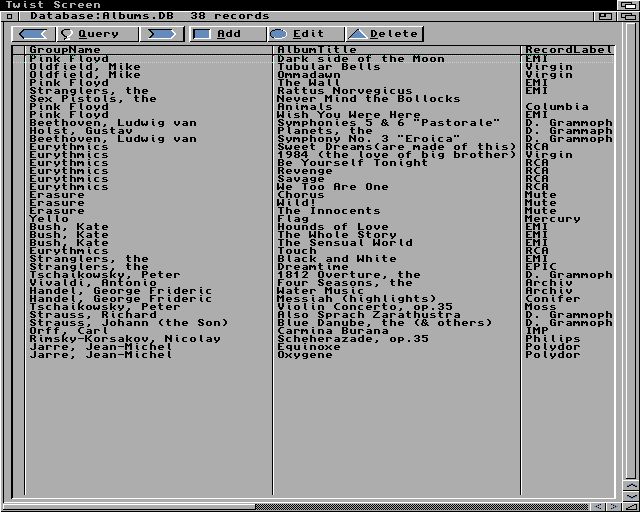Click the screen depth gadget on Twist Screen bar
Screen dimensions: 640x512
628,5
